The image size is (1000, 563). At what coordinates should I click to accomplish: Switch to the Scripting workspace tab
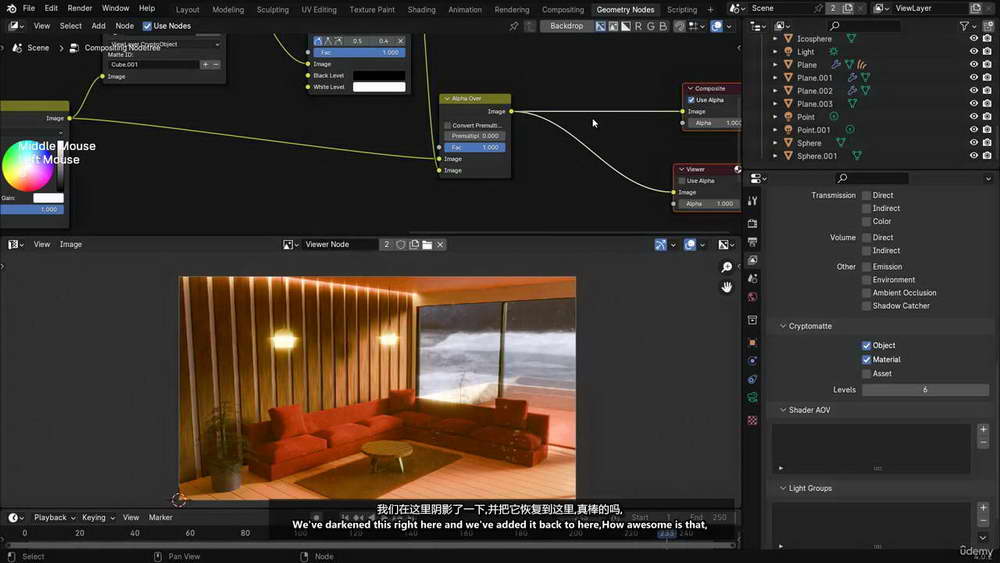pos(681,10)
